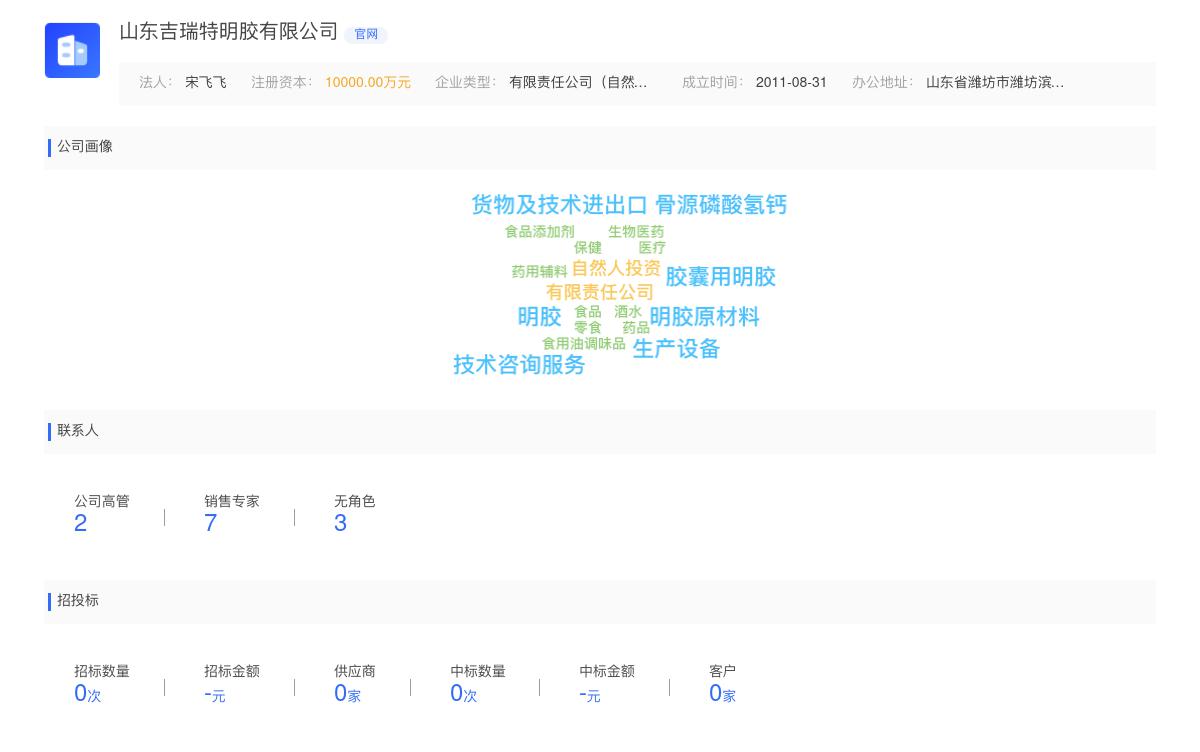Screen dimensions: 1200x752
Task: Click the company name 山东吉瑞特明胶有限公司
Action: pos(229,32)
